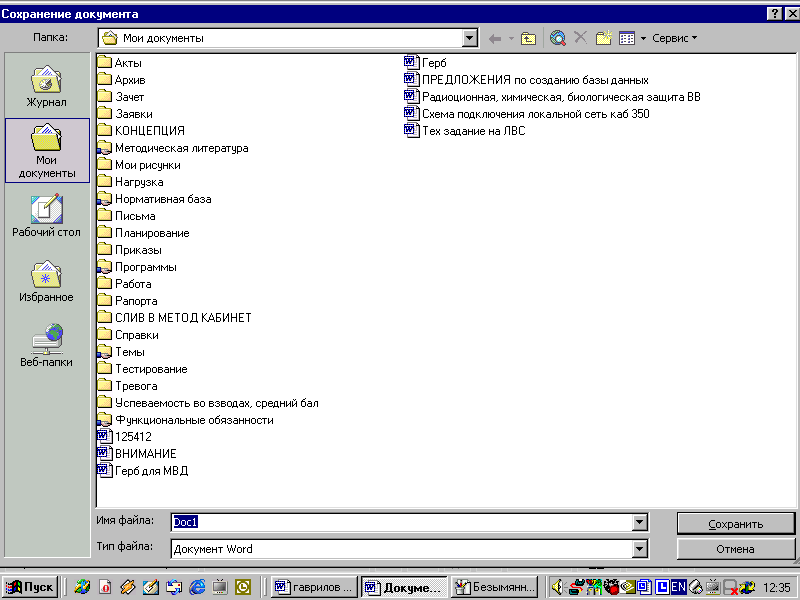The height and width of the screenshot is (600, 800).
Task: Open Избранное favorites shortcut
Action: (46, 281)
